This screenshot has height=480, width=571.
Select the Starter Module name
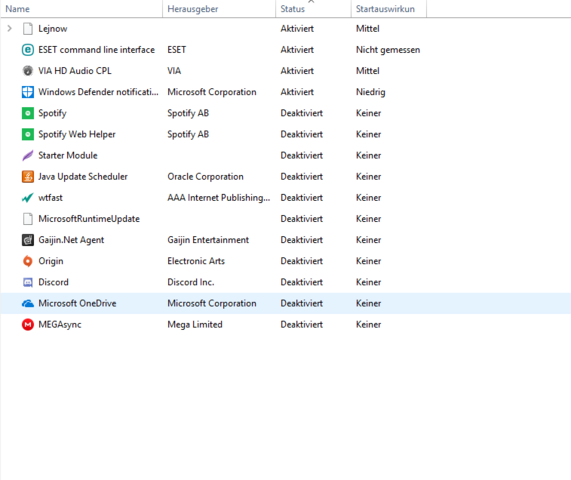[x=68, y=155]
